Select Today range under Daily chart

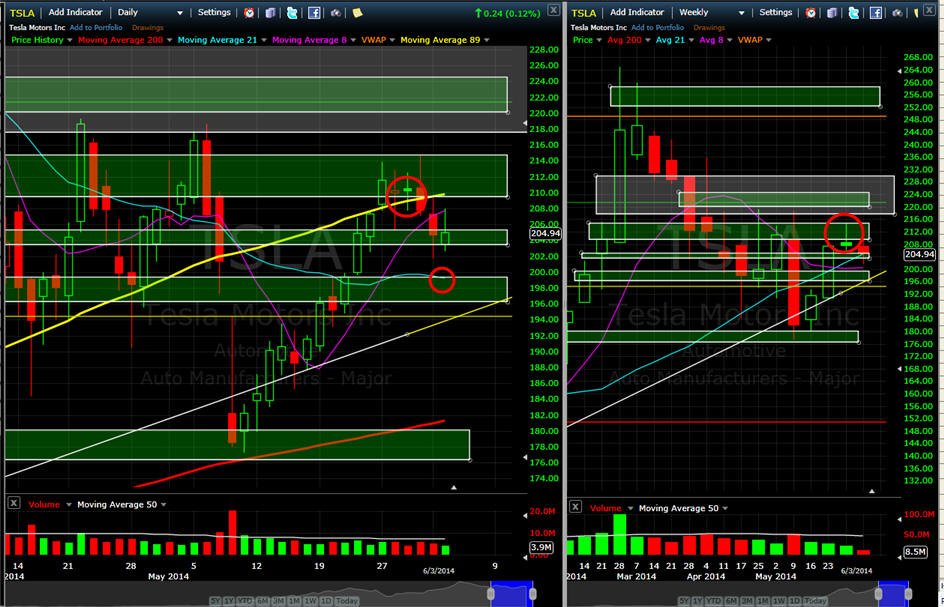click(x=347, y=600)
